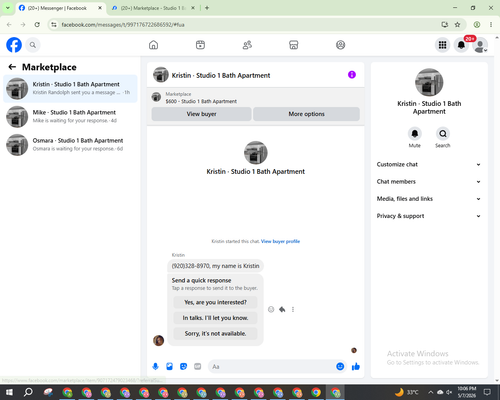Click the More options button

(306, 114)
